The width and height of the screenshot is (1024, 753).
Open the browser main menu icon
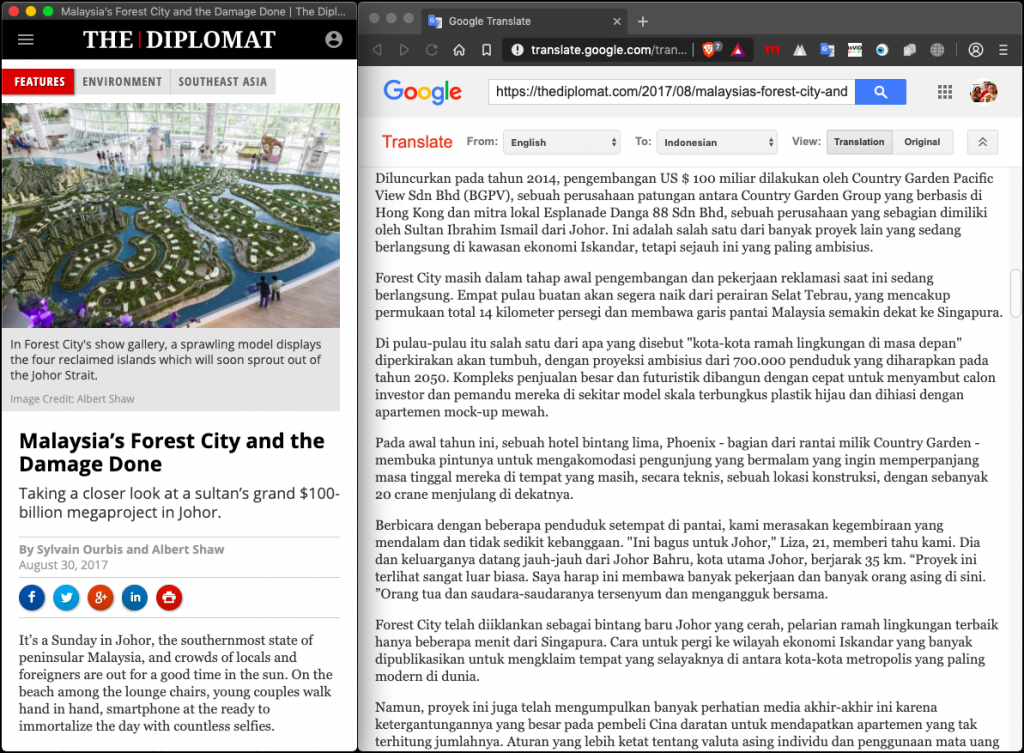coord(1004,50)
